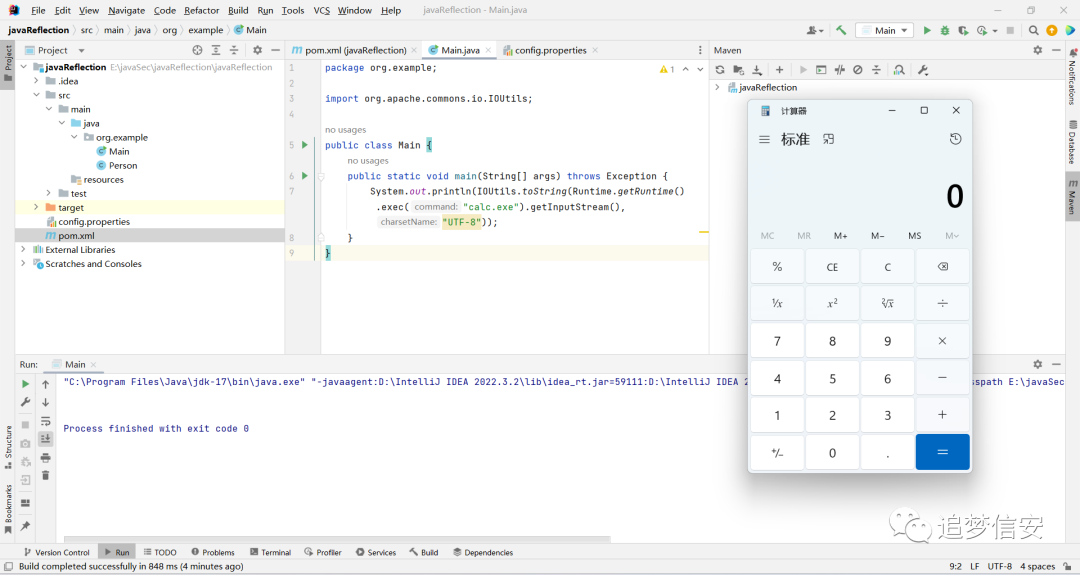Open Maven settings wrench icon

click(x=923, y=70)
